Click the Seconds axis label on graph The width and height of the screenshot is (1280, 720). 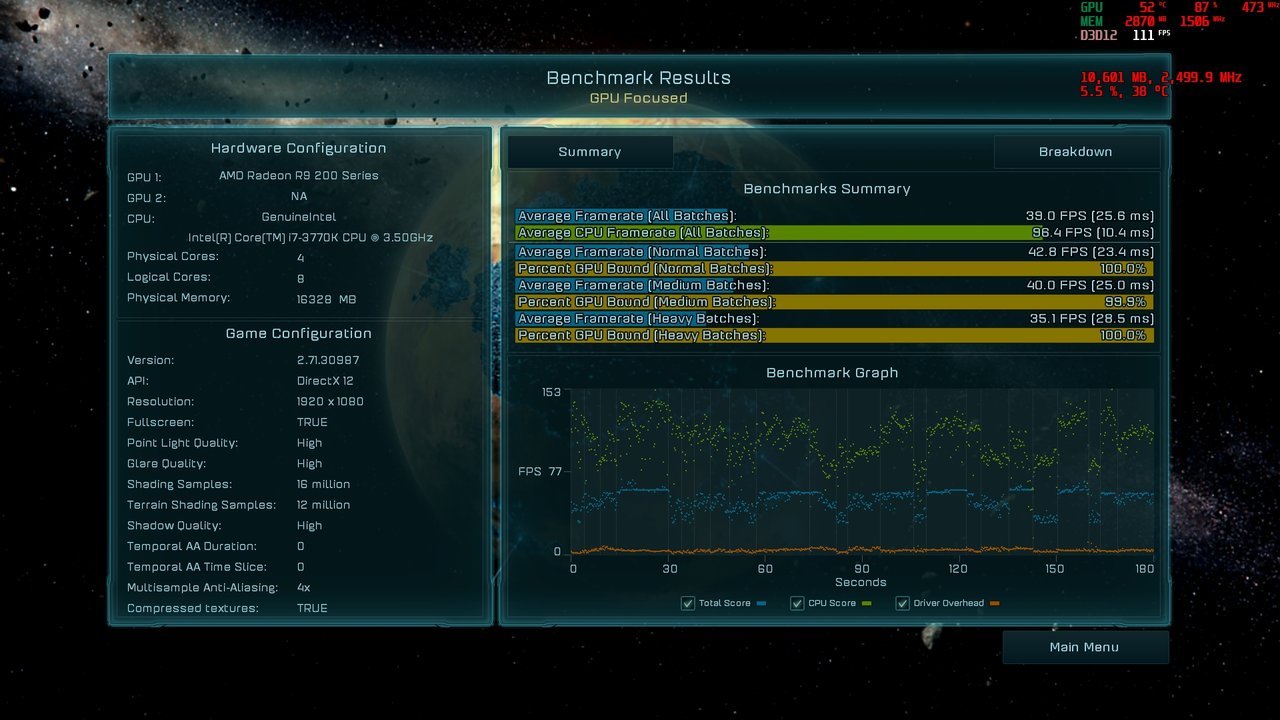(x=860, y=582)
